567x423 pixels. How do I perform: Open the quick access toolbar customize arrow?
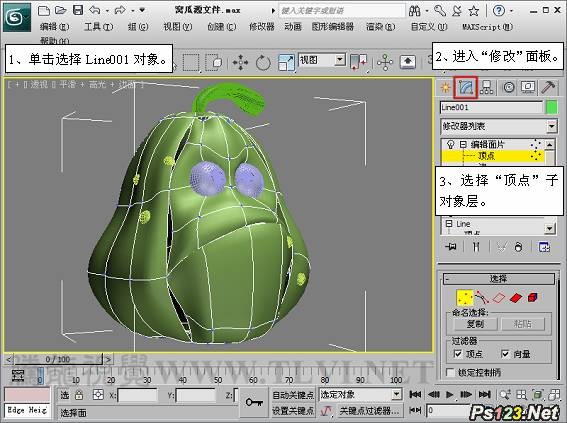(142, 10)
